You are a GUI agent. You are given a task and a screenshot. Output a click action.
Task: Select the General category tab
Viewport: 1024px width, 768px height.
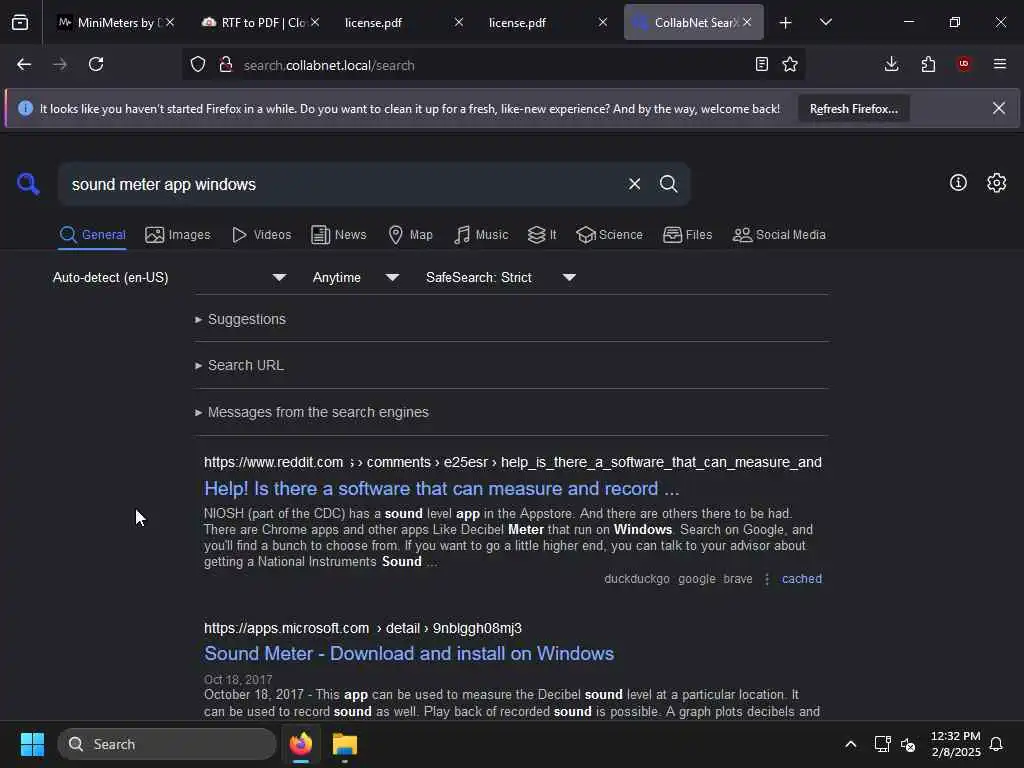coord(93,234)
